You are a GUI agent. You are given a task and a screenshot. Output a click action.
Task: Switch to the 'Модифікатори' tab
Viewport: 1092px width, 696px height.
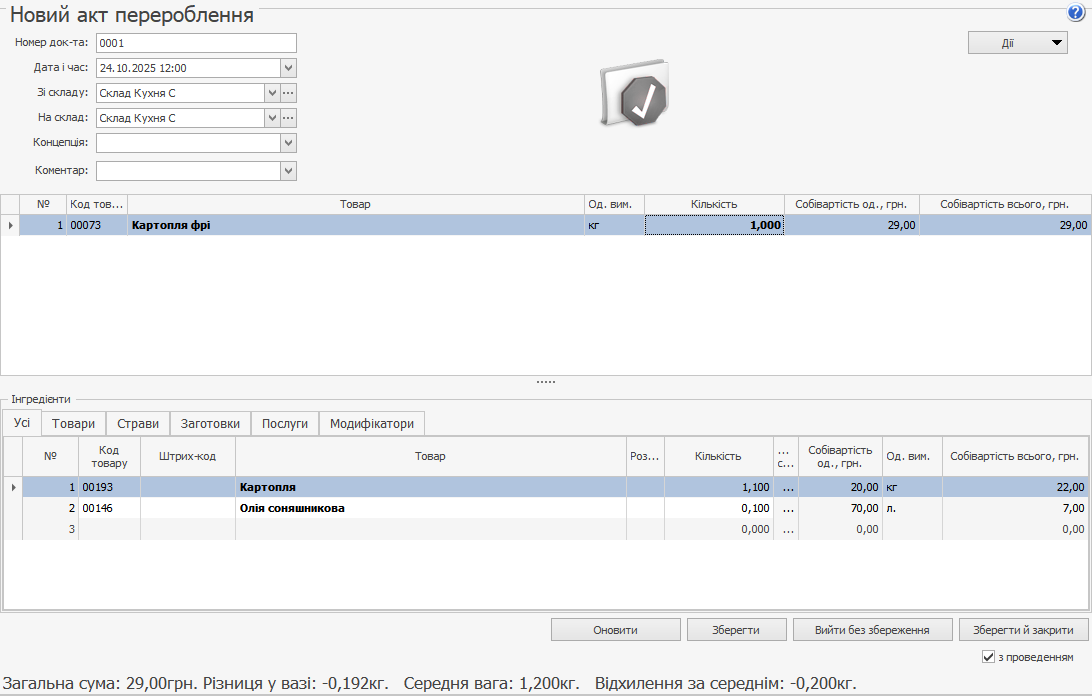pos(371,423)
